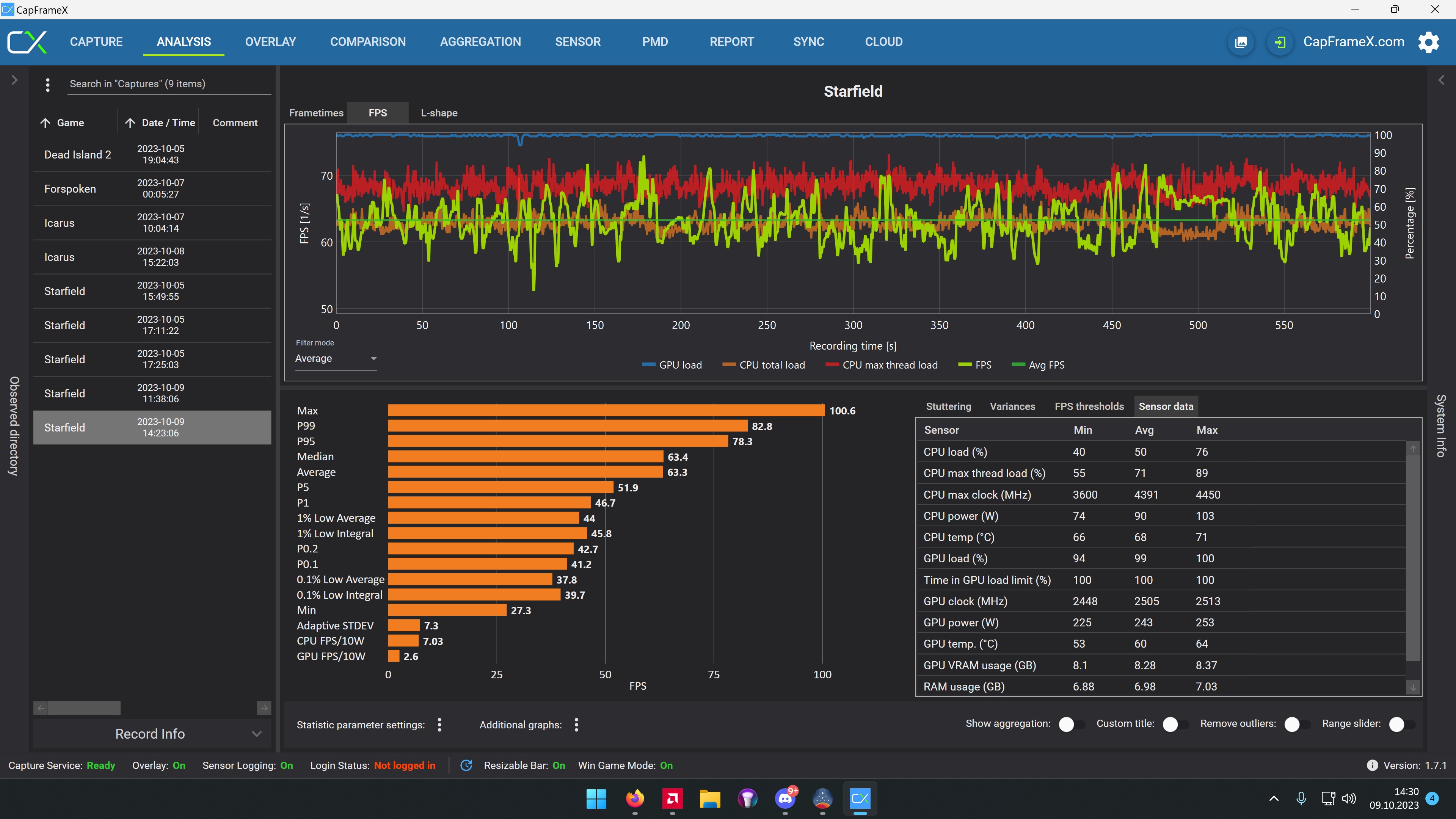
Task: Open the Statistic parameter settings three-dot menu
Action: point(440,725)
